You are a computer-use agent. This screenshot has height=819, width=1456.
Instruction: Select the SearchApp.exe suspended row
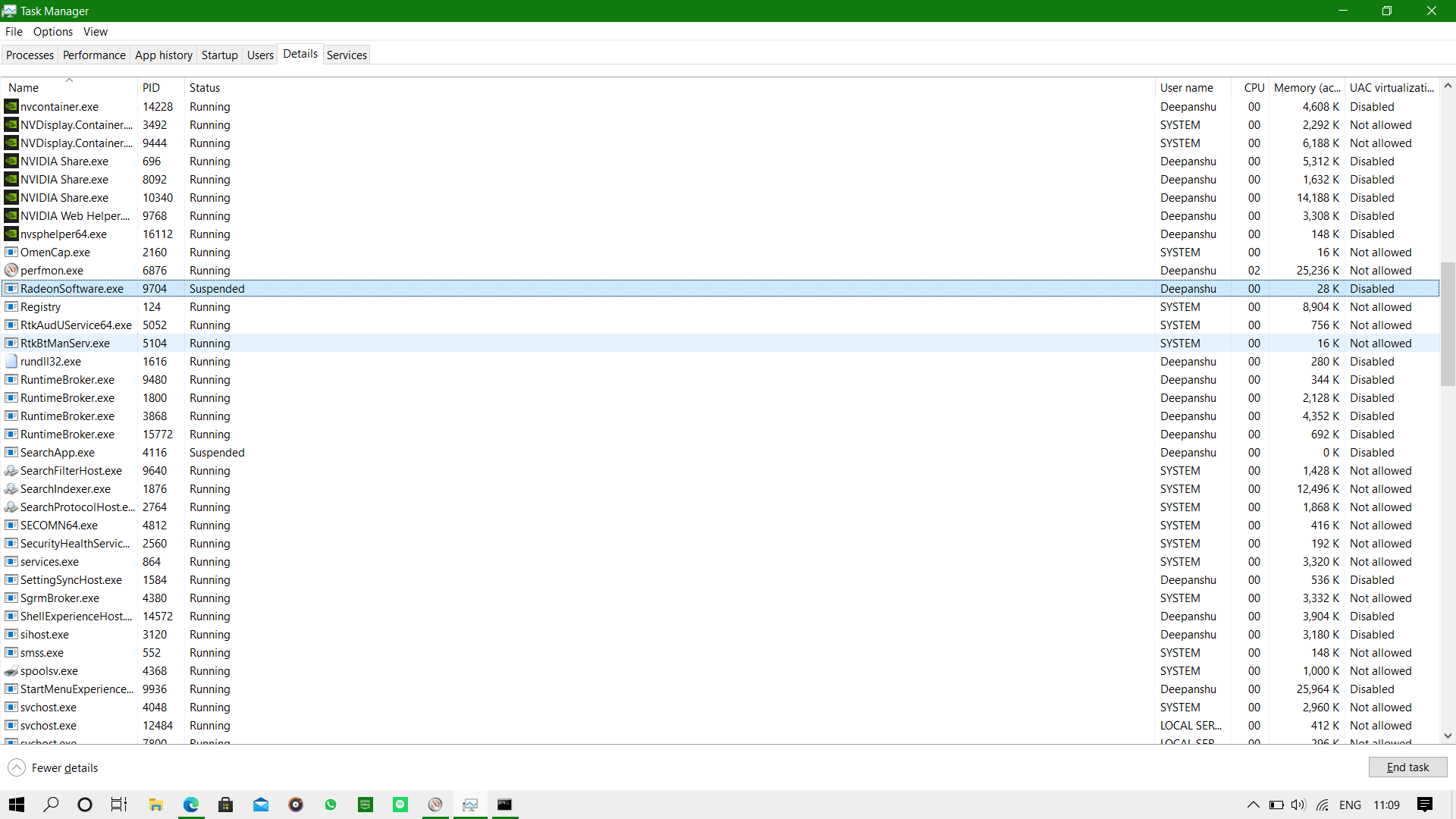click(x=217, y=453)
